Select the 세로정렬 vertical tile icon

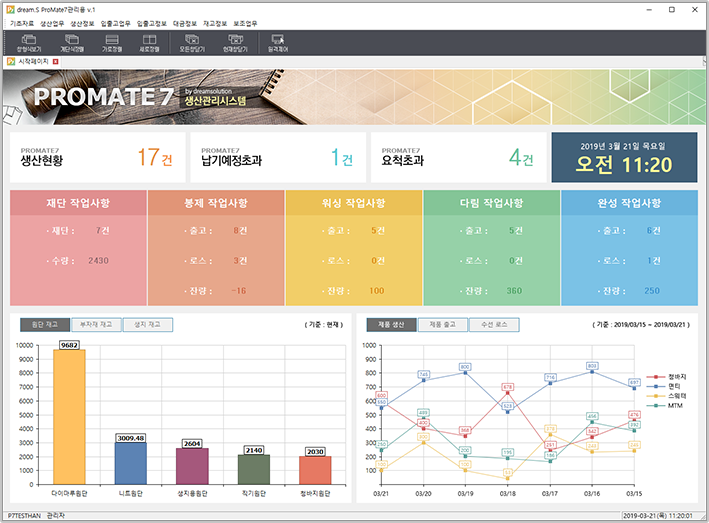tap(149, 43)
